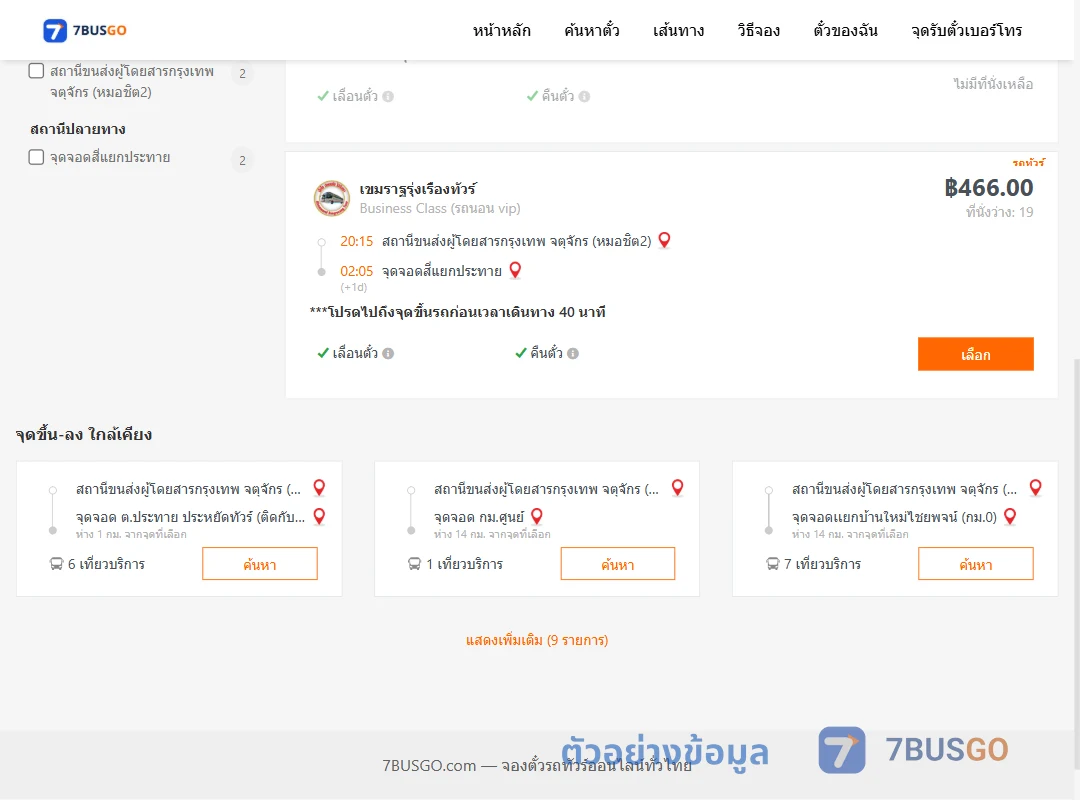Image resolution: width=1080 pixels, height=800 pixels.
Task: Click the สถานีปลายทาง filter heading
Action: point(77,129)
